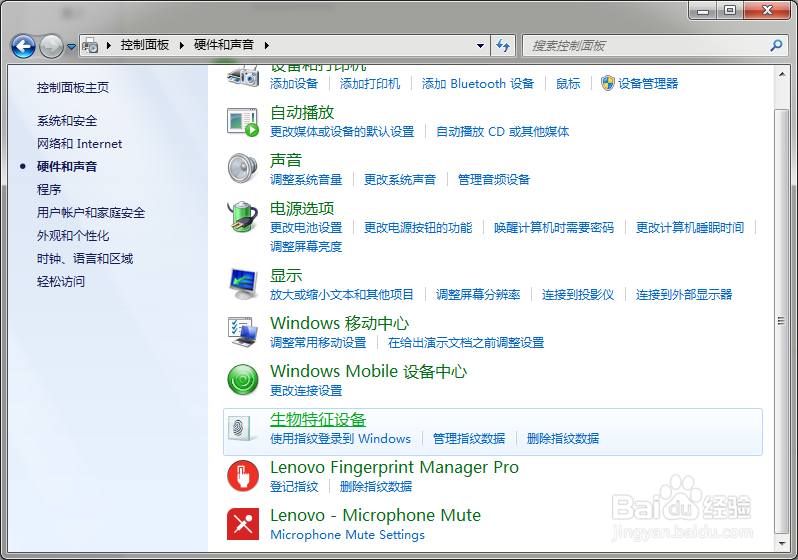Open the address bar history dropdown
The width and height of the screenshot is (798, 560).
click(x=480, y=46)
